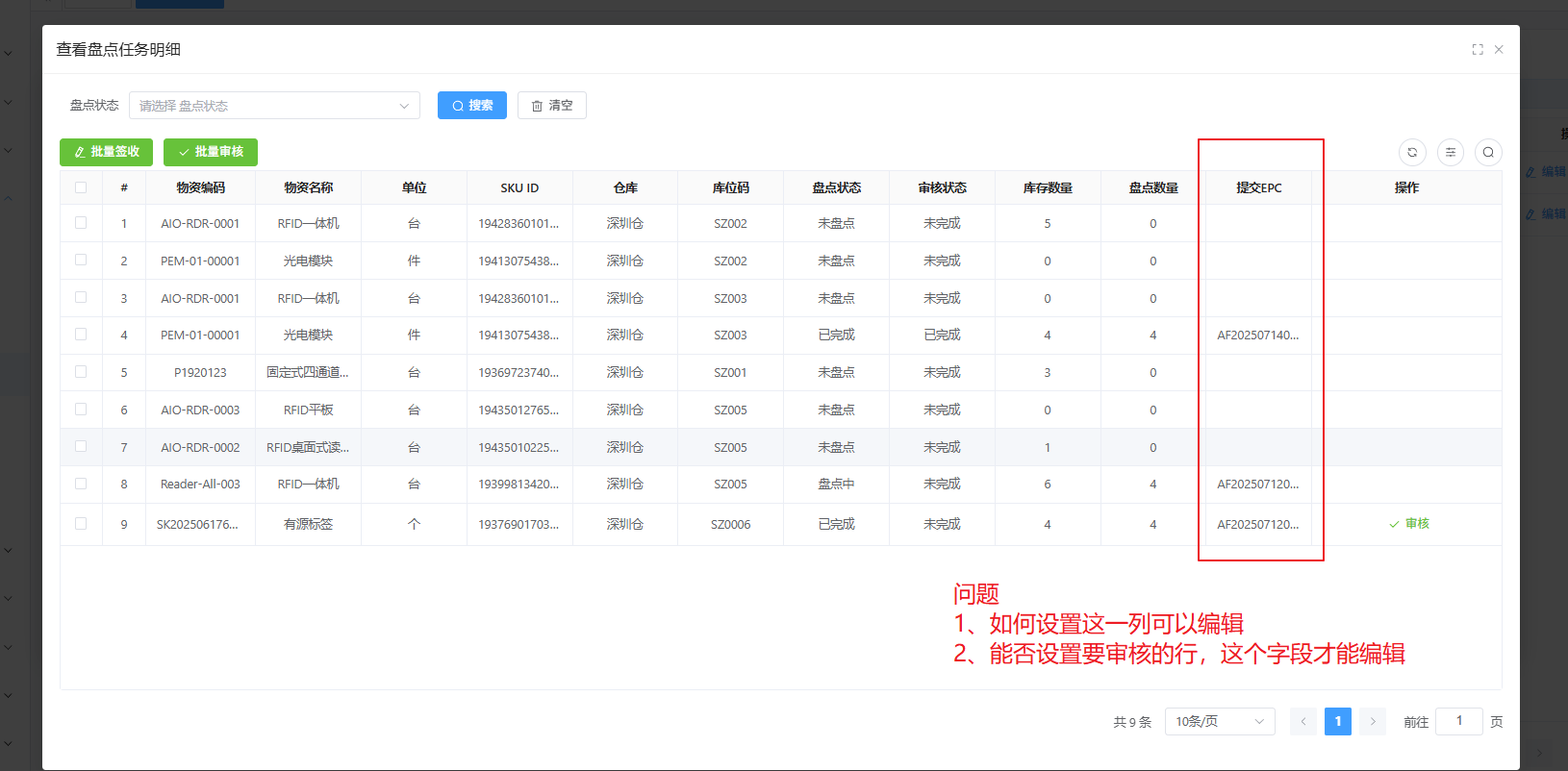The height and width of the screenshot is (771, 1568).
Task: Click the 批量签收 button
Action: point(106,152)
